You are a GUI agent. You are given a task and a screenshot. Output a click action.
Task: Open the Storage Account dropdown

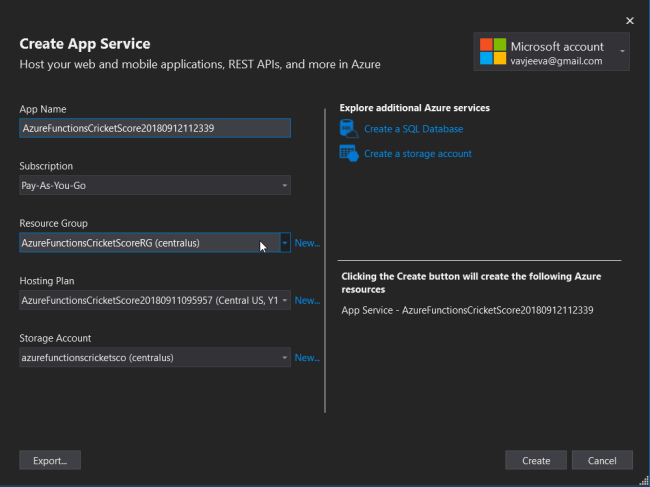155,357
